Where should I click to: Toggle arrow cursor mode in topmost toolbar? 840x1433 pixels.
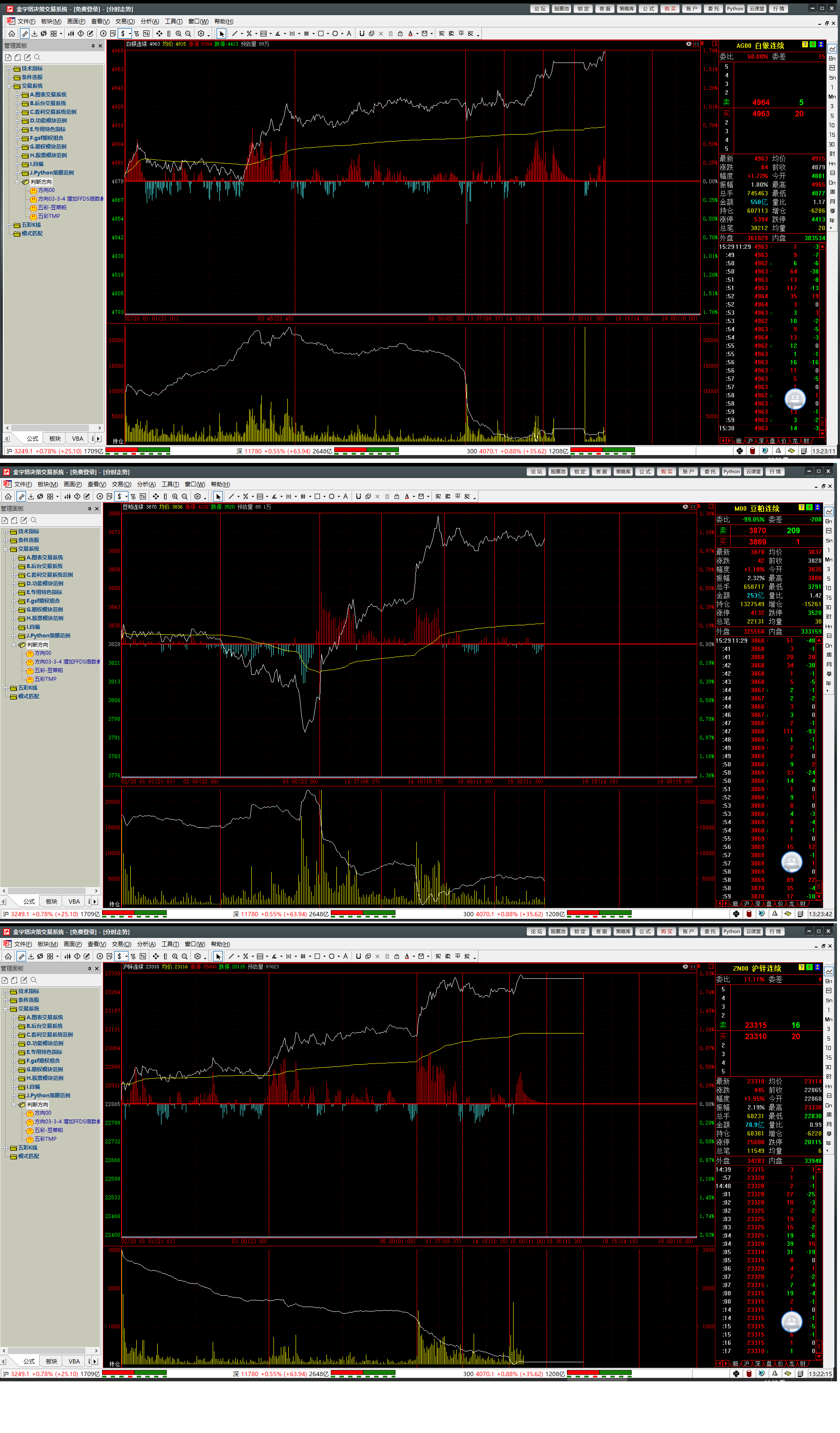pos(222,33)
